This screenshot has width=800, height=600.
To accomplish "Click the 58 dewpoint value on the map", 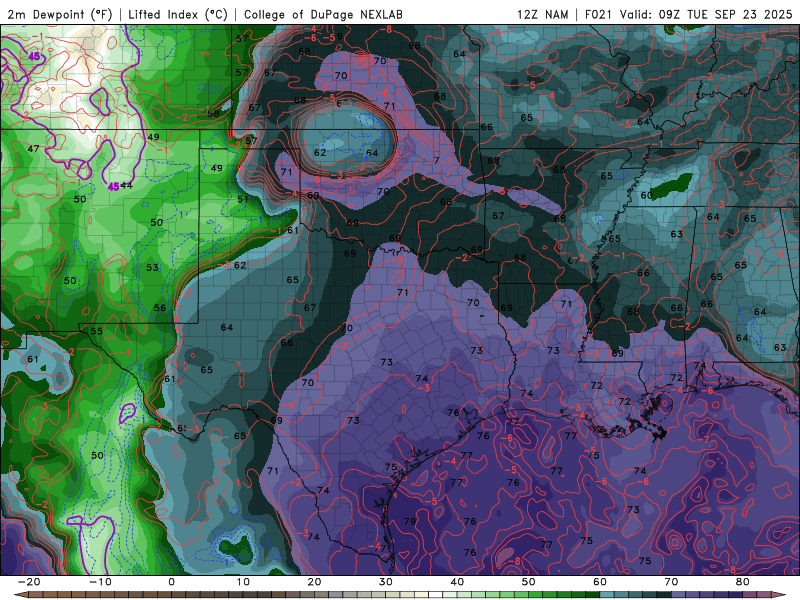I will (x=213, y=113).
